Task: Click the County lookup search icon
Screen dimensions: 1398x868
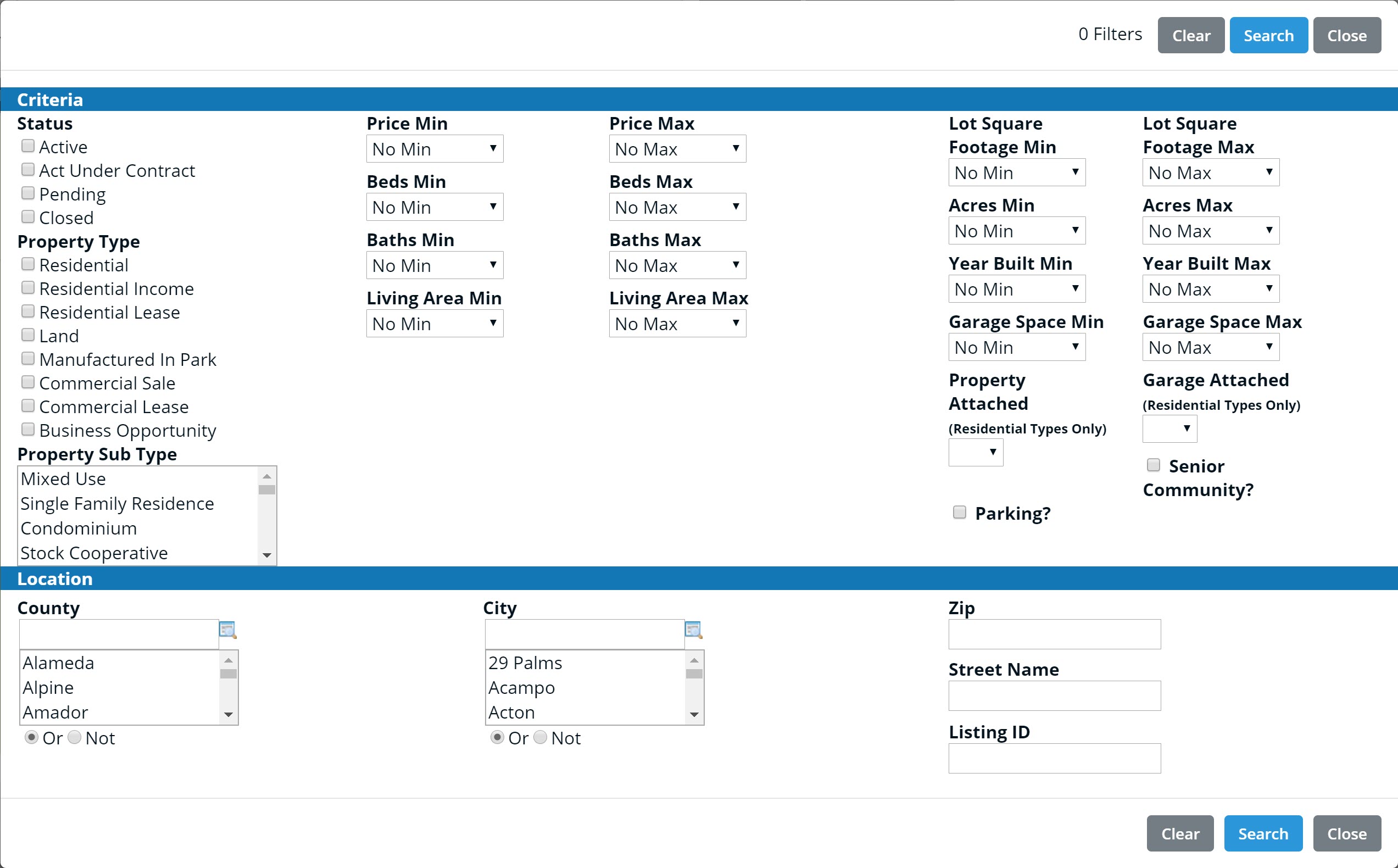Action: [x=228, y=630]
